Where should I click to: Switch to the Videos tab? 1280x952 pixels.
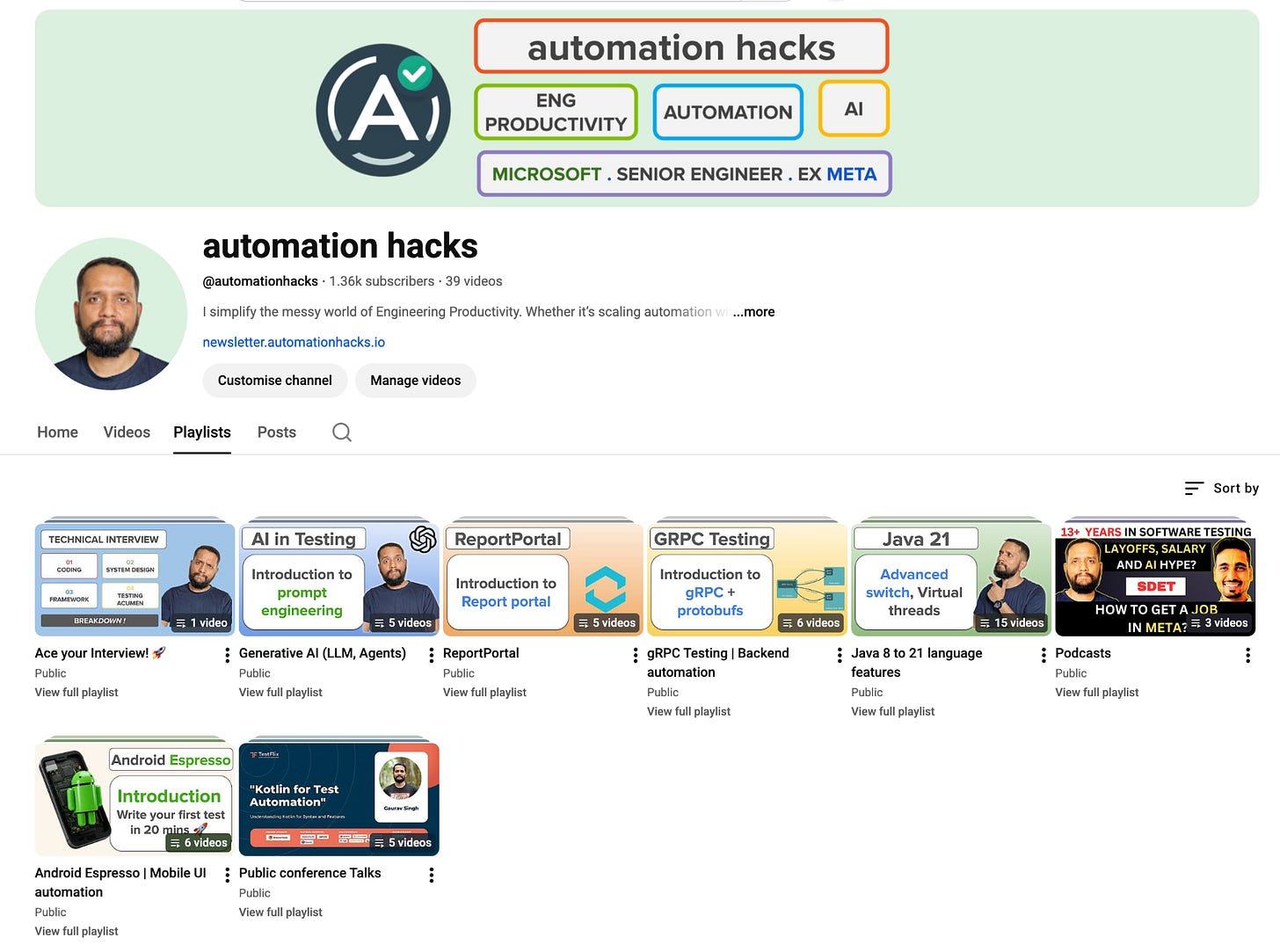127,432
